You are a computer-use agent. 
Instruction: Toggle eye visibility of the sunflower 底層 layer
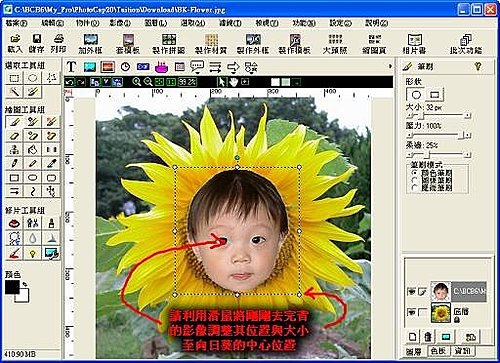[x=411, y=312]
